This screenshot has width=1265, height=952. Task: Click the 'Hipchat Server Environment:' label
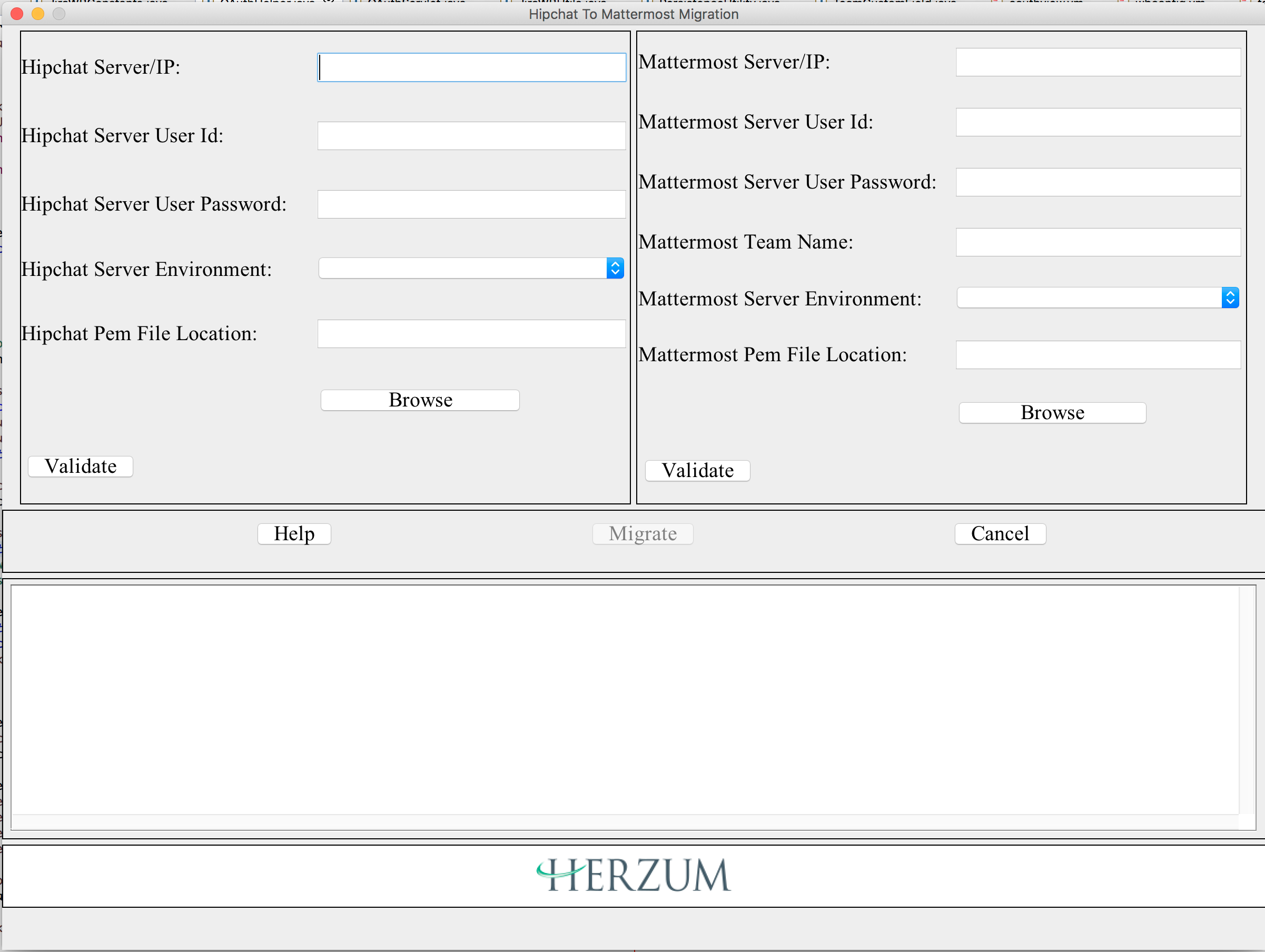(146, 269)
